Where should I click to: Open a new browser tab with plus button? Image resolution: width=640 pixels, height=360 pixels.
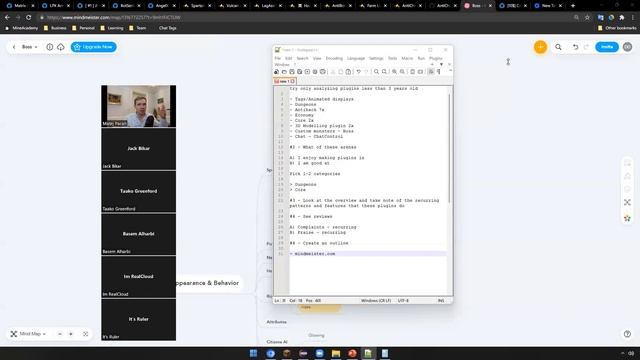pyautogui.click(x=573, y=6)
